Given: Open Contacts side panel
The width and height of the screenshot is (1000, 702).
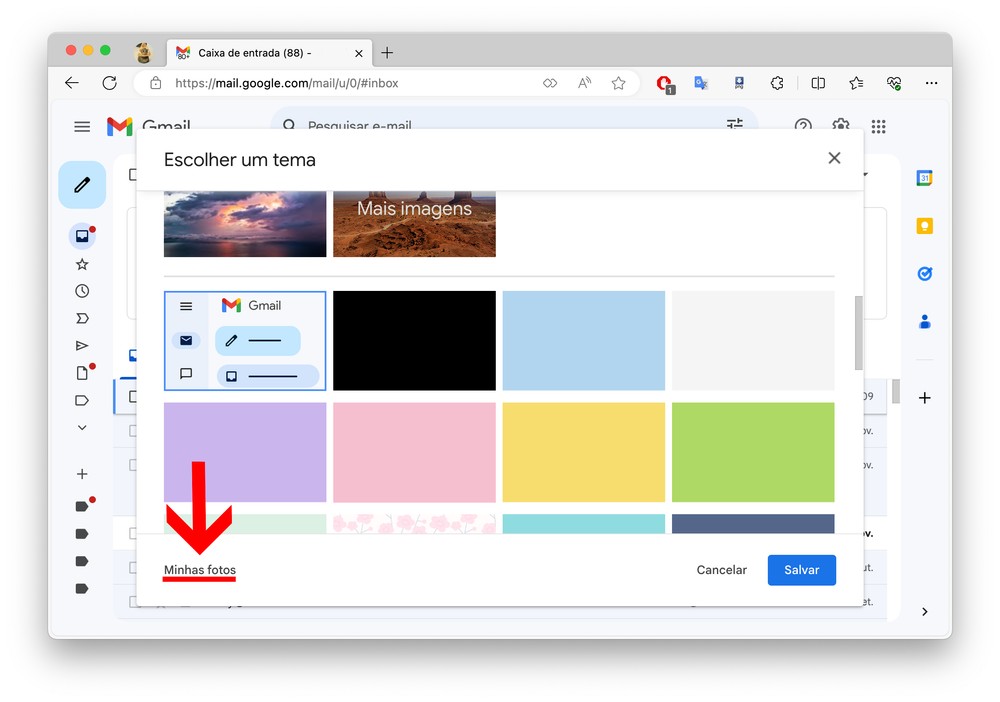Looking at the screenshot, I should 924,322.
